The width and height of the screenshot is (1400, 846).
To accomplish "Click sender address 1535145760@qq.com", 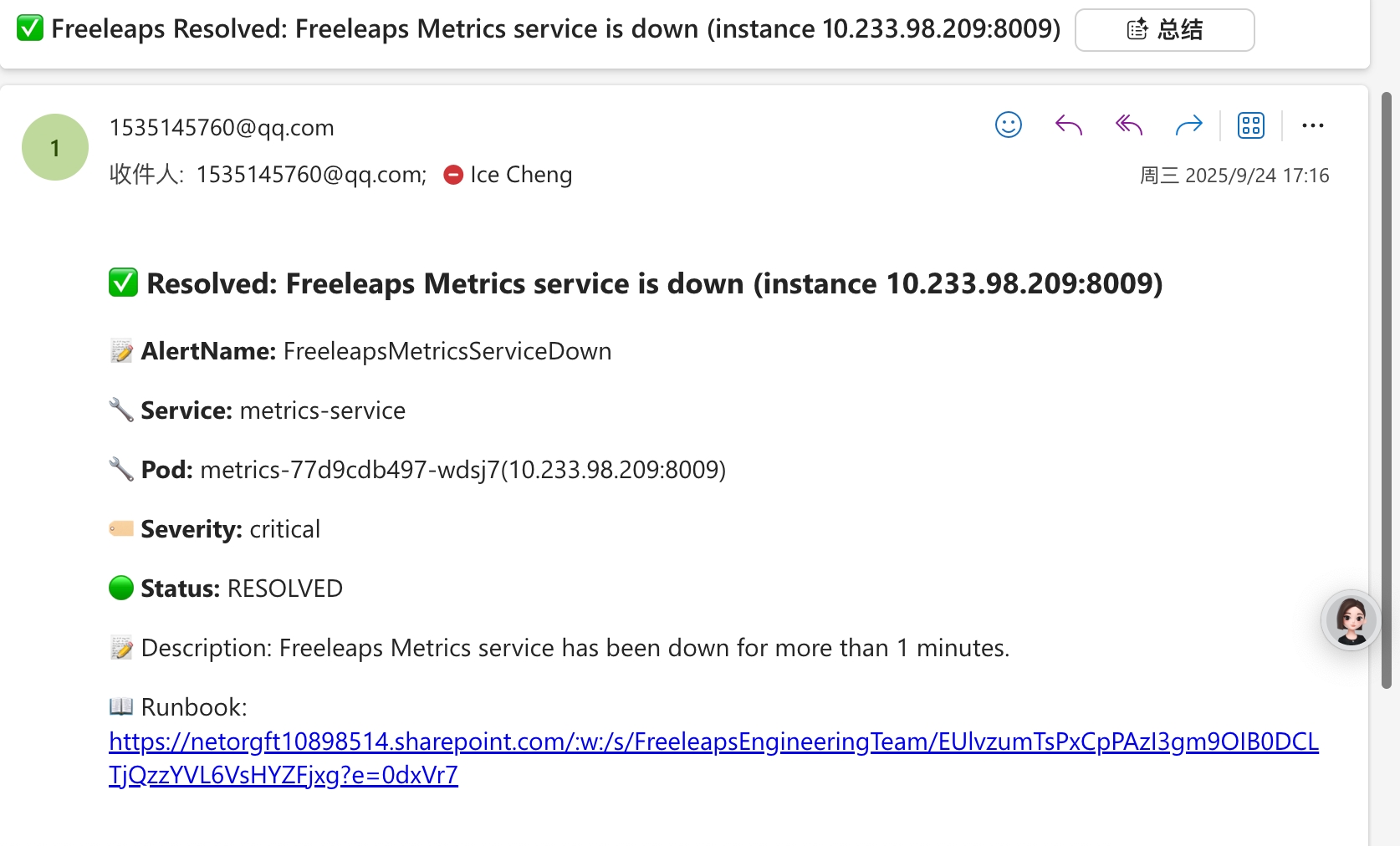I will tap(222, 127).
